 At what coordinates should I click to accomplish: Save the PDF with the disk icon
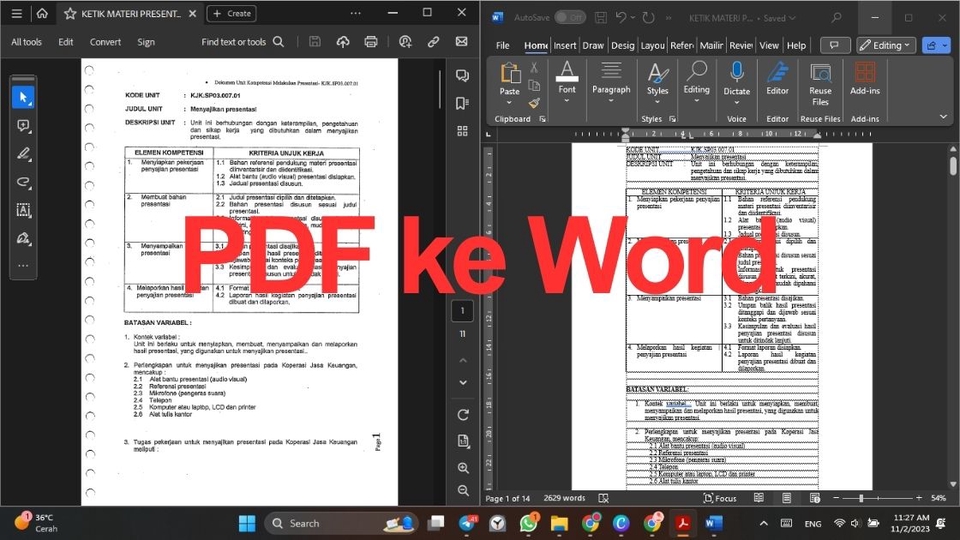point(315,42)
